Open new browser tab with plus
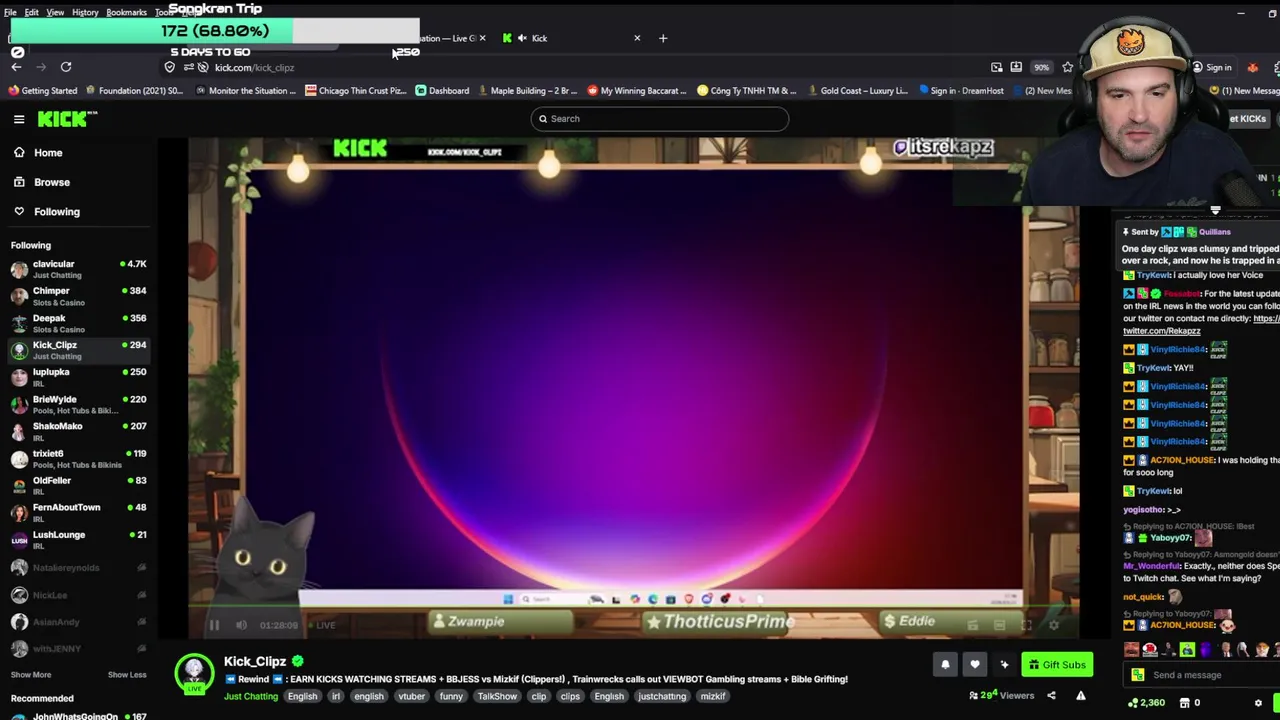Image resolution: width=1280 pixels, height=720 pixels. click(x=663, y=38)
